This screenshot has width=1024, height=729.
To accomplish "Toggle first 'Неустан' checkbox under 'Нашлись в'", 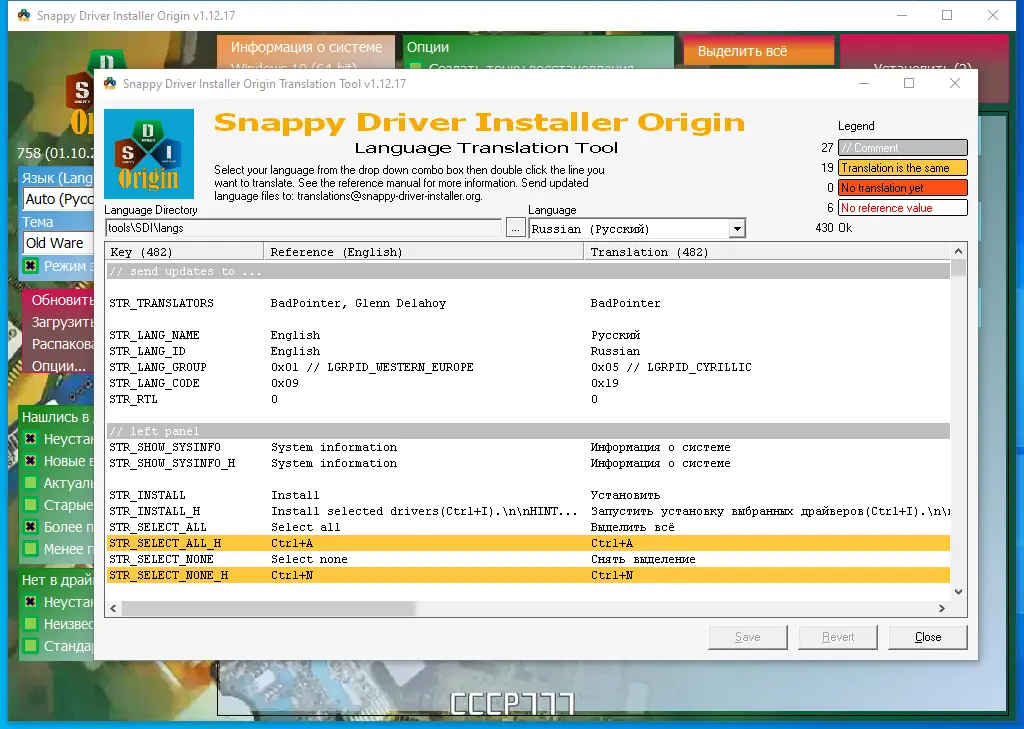I will pos(30,439).
